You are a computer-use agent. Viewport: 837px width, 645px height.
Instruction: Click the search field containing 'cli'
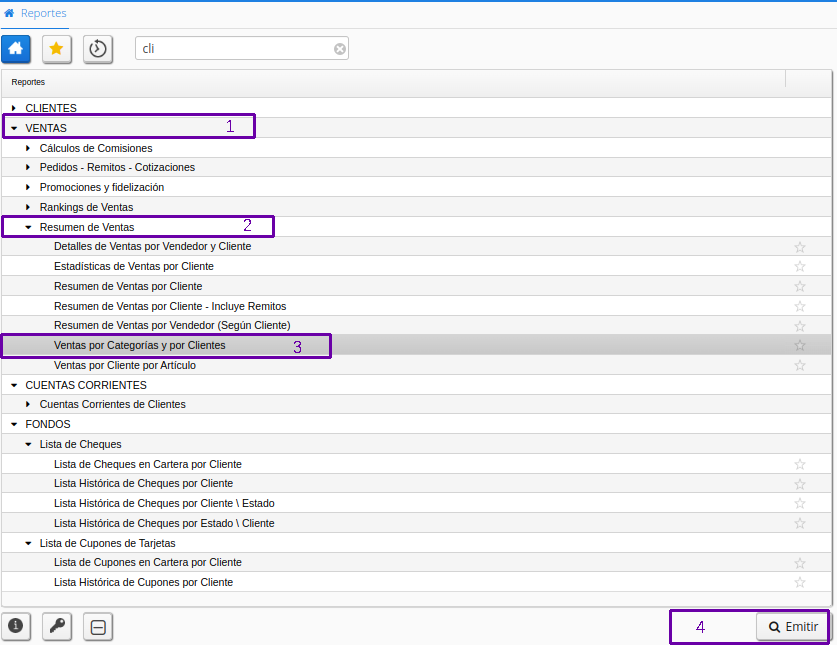click(242, 49)
